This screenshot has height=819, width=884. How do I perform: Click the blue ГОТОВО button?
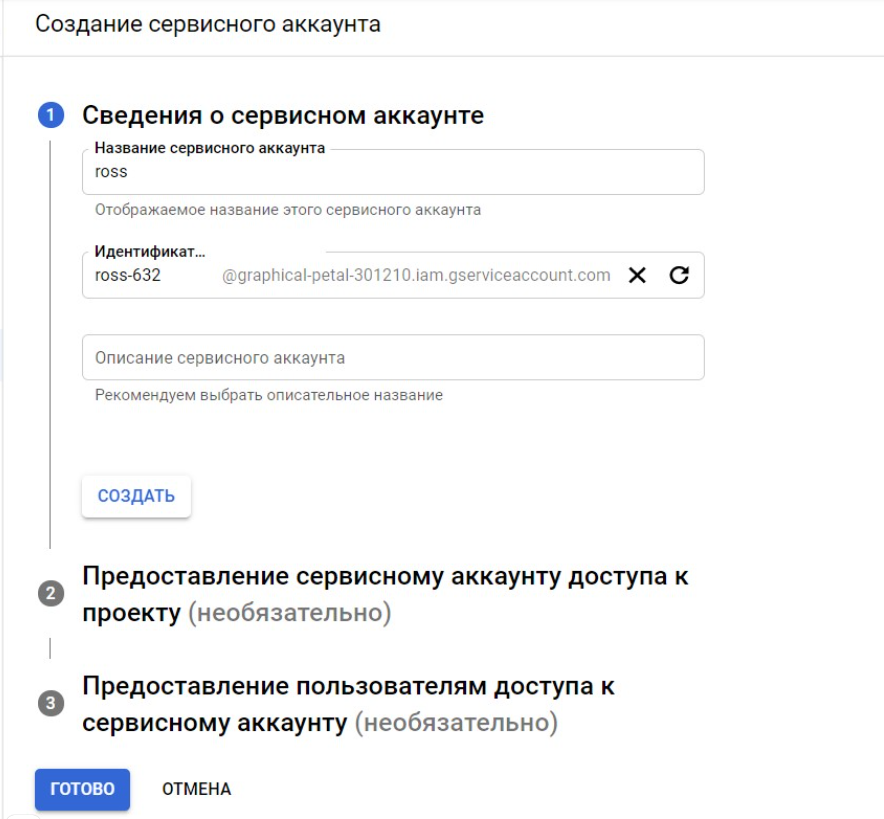(82, 789)
